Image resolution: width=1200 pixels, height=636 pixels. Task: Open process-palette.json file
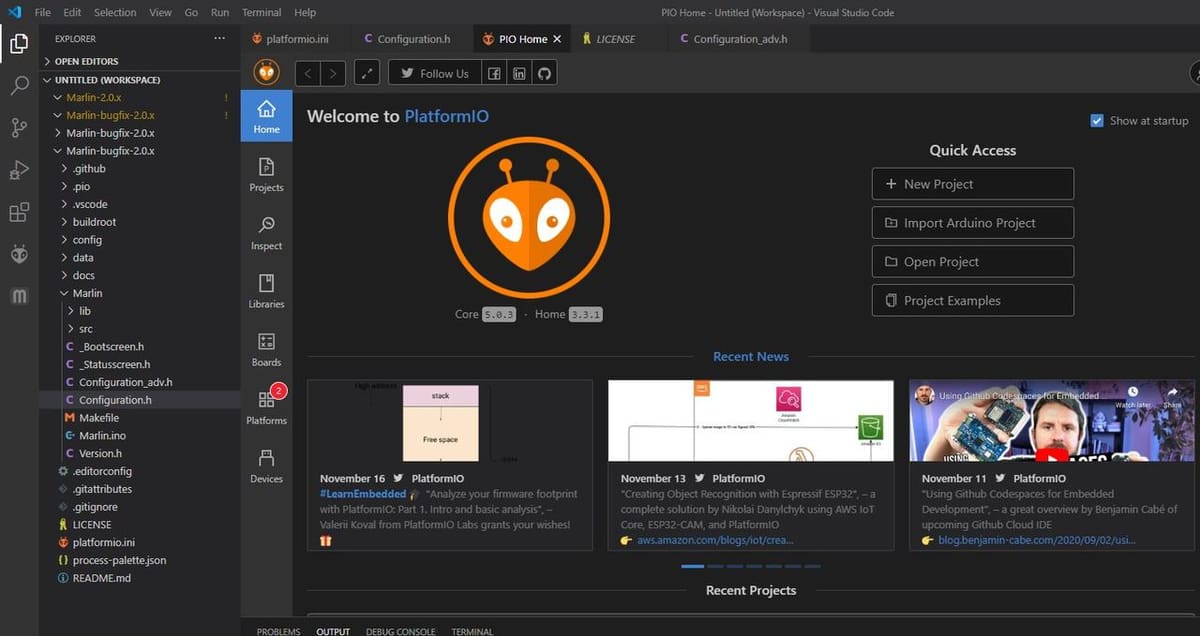pos(140,560)
